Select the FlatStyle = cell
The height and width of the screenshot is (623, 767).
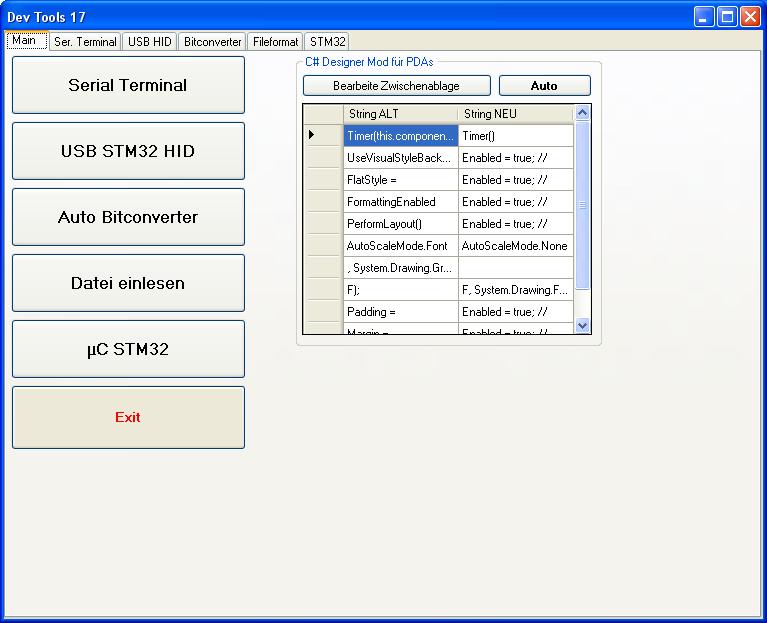pyautogui.click(x=400, y=180)
